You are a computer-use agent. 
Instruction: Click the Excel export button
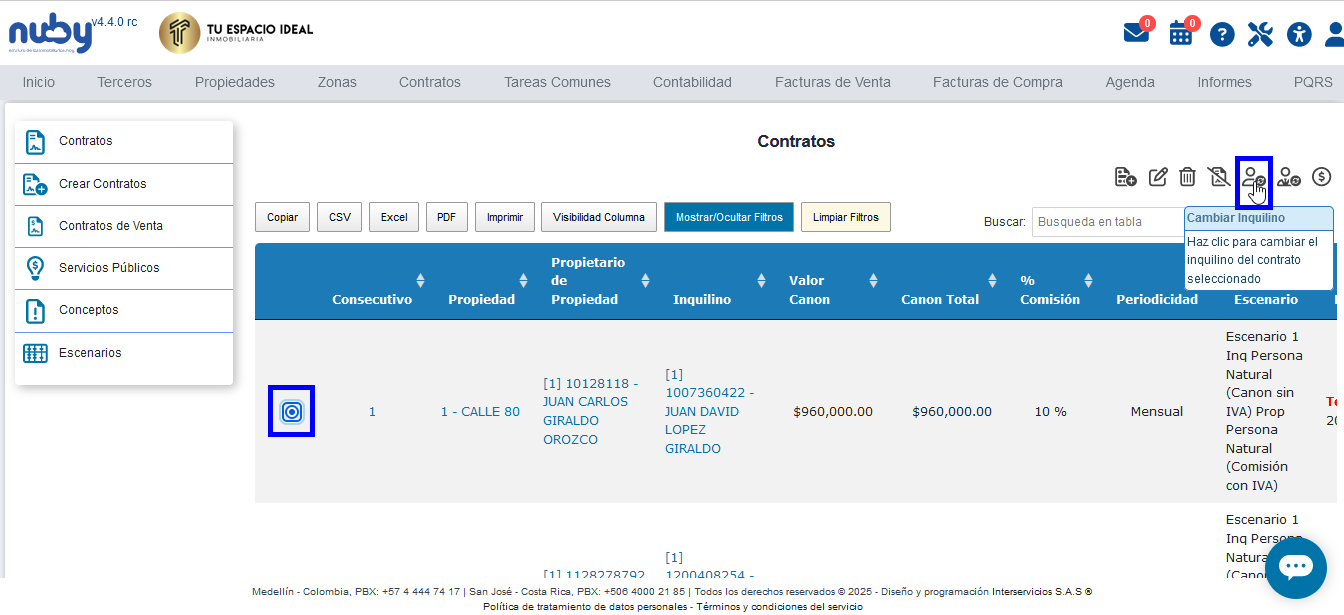[393, 217]
